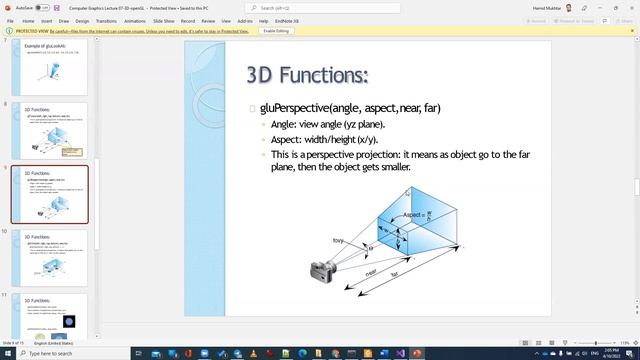Go to the Transitions tab
Screen dimensions: 640x360
click(x=106, y=21)
